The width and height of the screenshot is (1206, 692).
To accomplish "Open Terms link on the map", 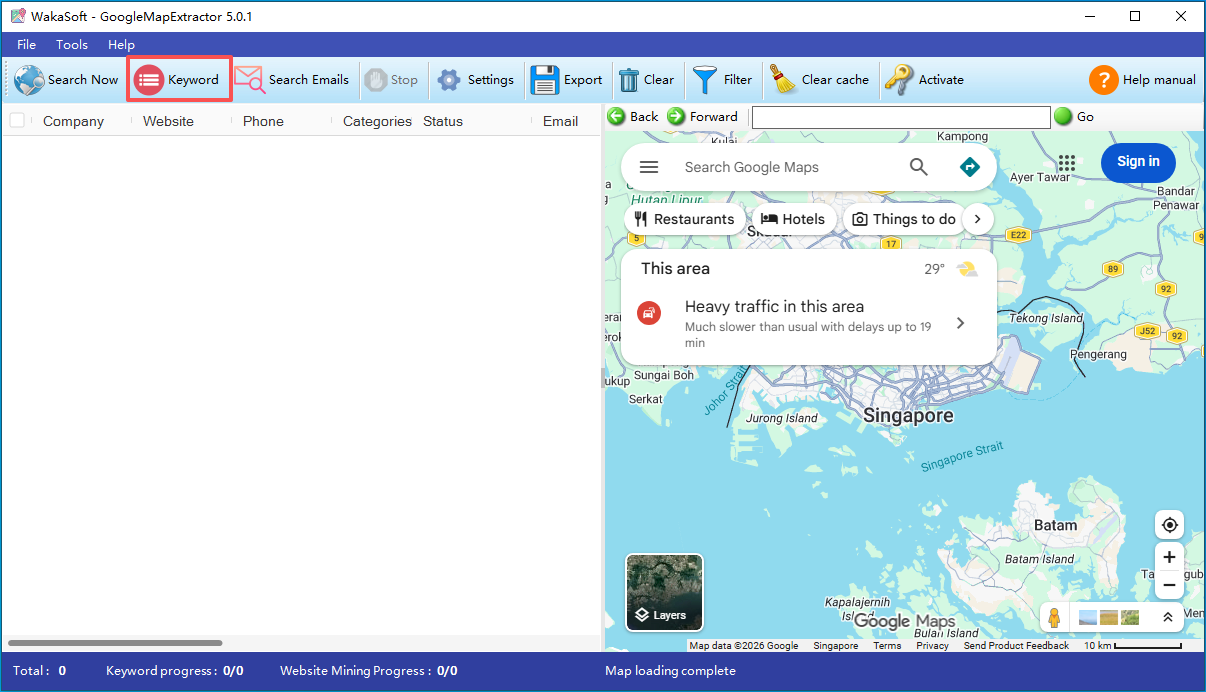I will pyautogui.click(x=887, y=646).
